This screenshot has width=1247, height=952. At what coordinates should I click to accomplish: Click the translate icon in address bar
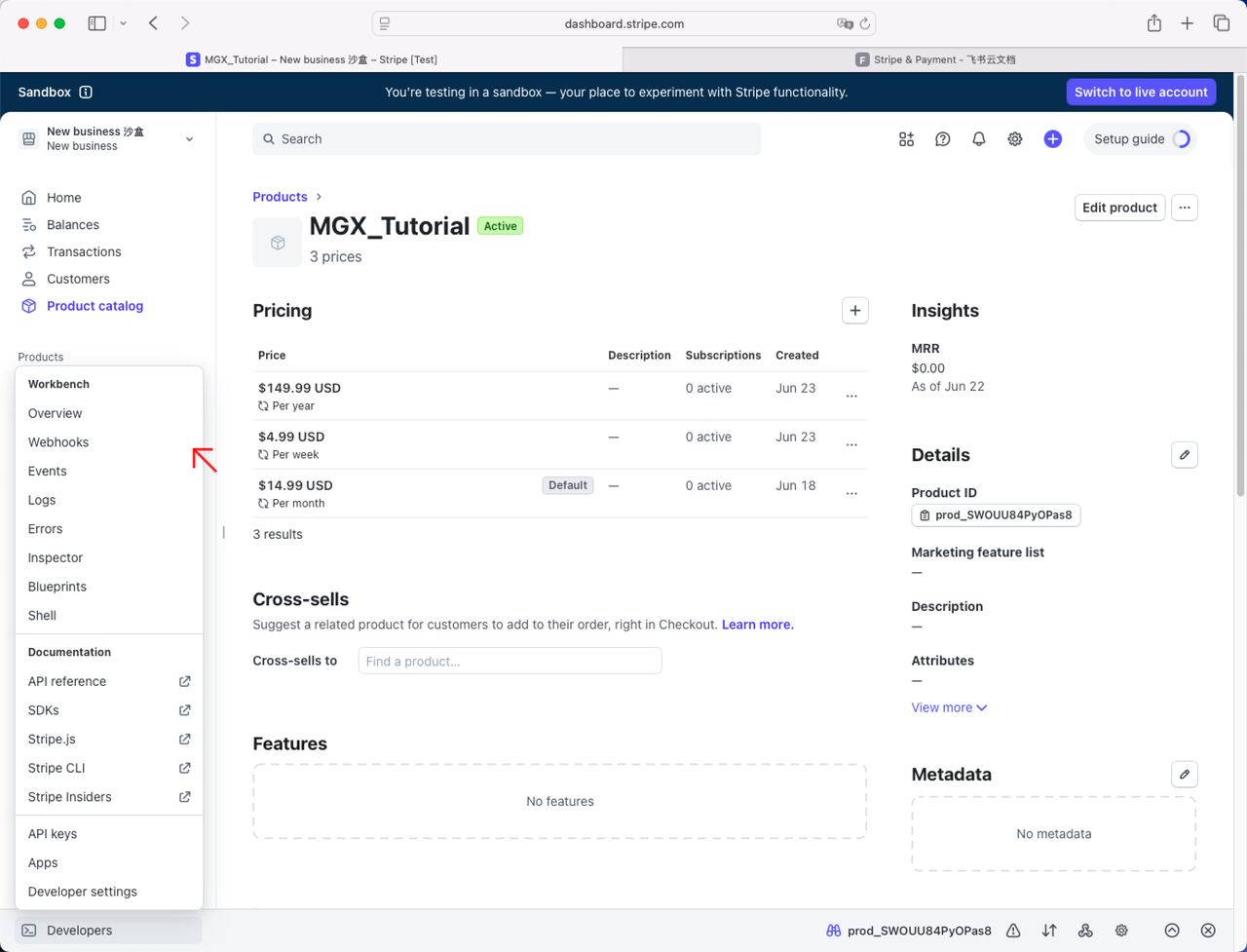(845, 23)
